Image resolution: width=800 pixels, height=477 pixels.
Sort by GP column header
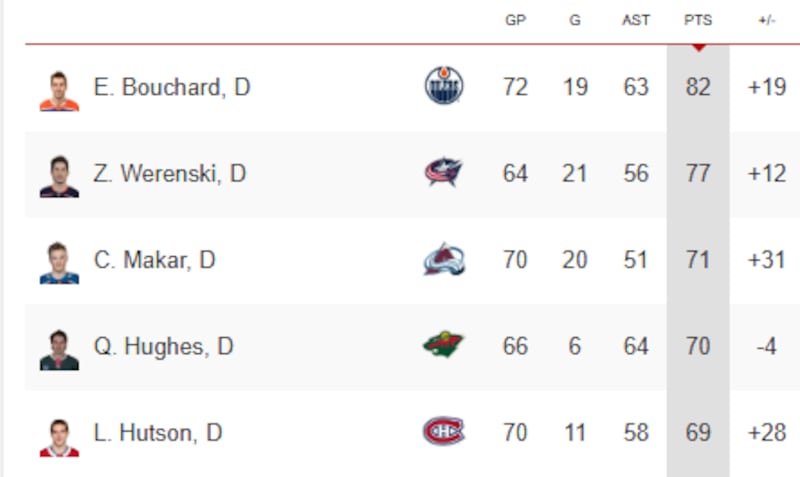[x=515, y=20]
